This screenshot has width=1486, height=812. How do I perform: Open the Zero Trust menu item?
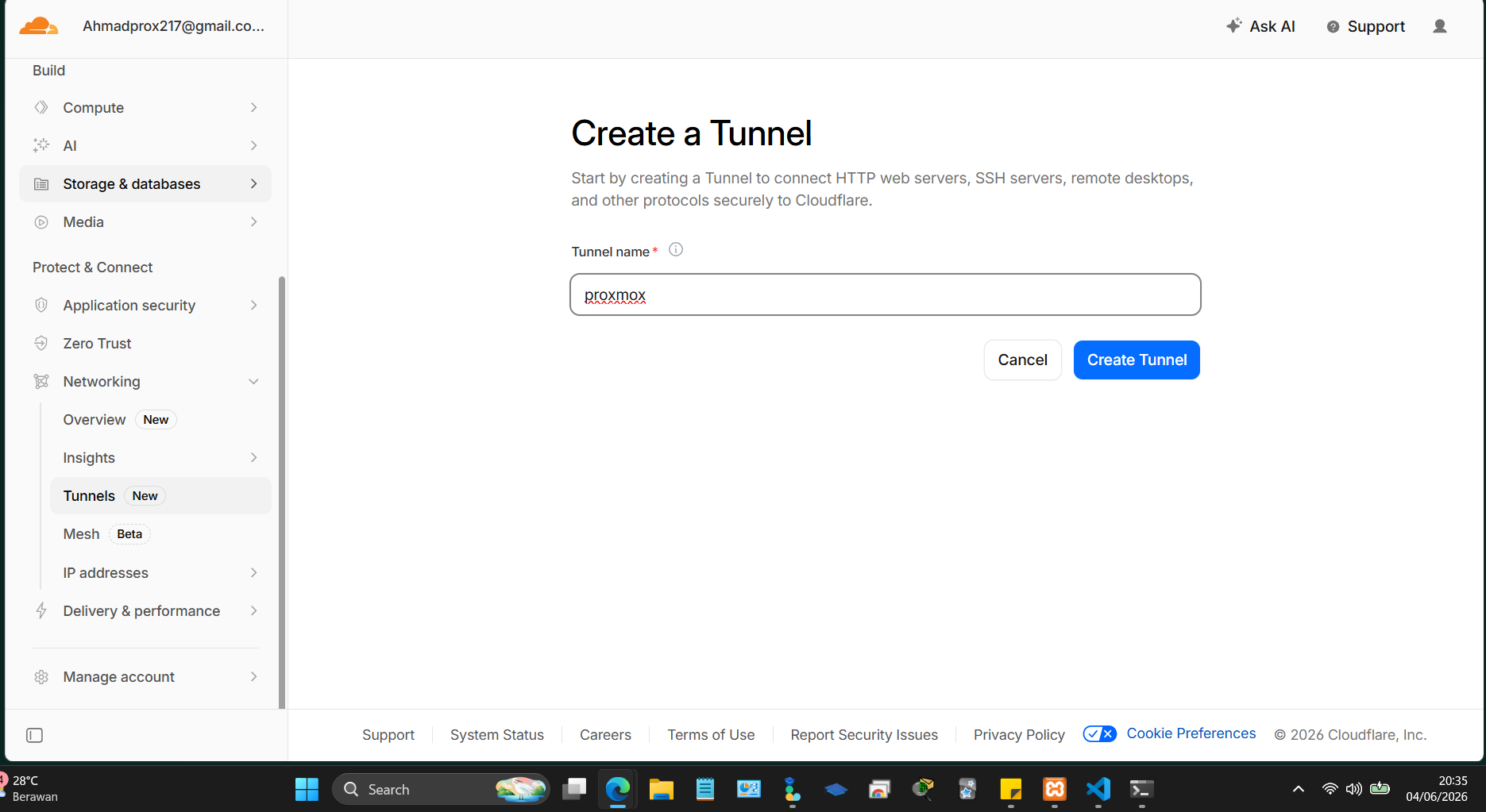click(x=145, y=343)
